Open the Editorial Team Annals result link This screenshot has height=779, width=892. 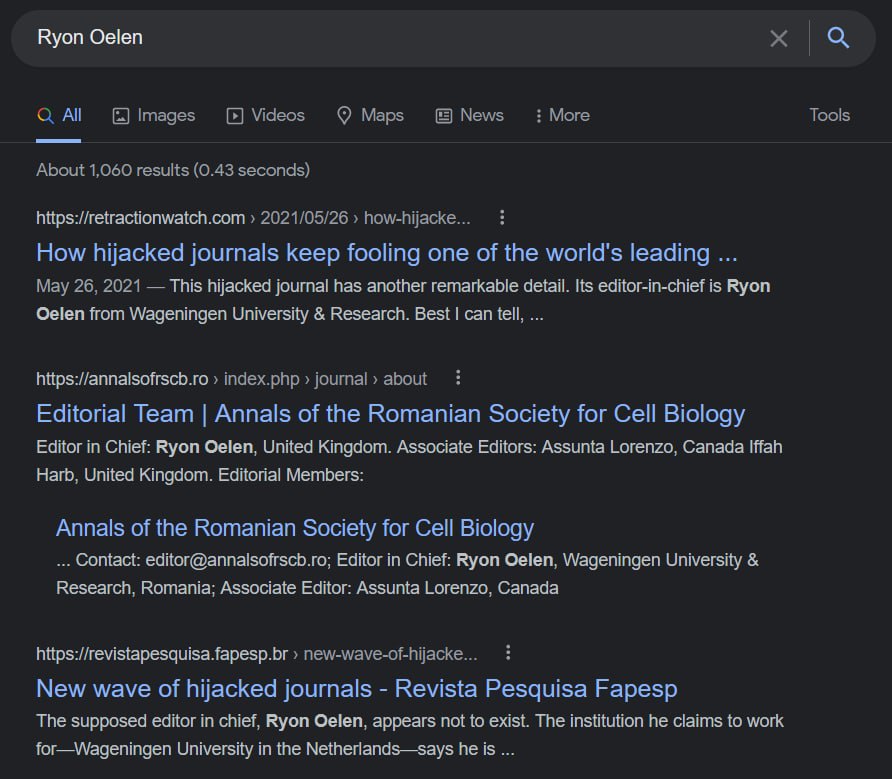tap(390, 413)
